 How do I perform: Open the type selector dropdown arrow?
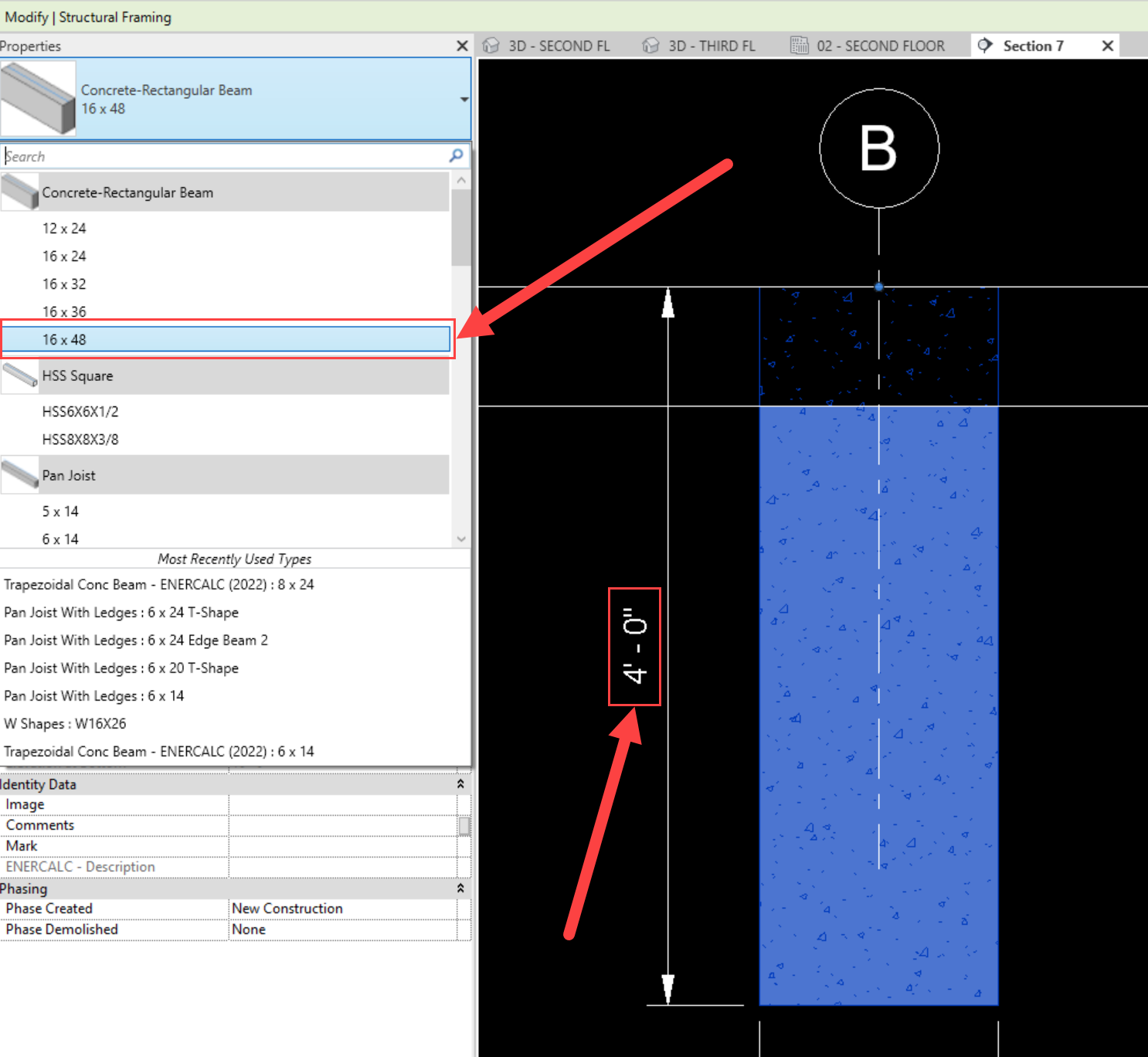click(x=464, y=100)
